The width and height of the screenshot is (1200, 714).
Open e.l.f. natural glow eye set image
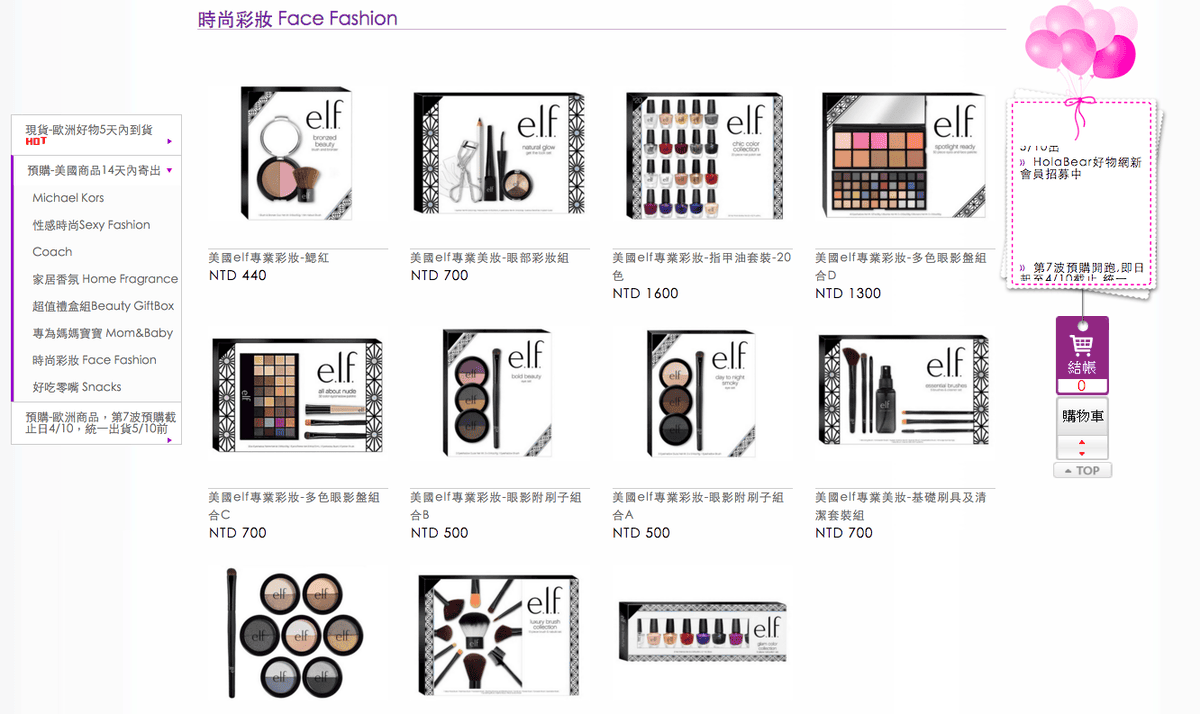499,153
